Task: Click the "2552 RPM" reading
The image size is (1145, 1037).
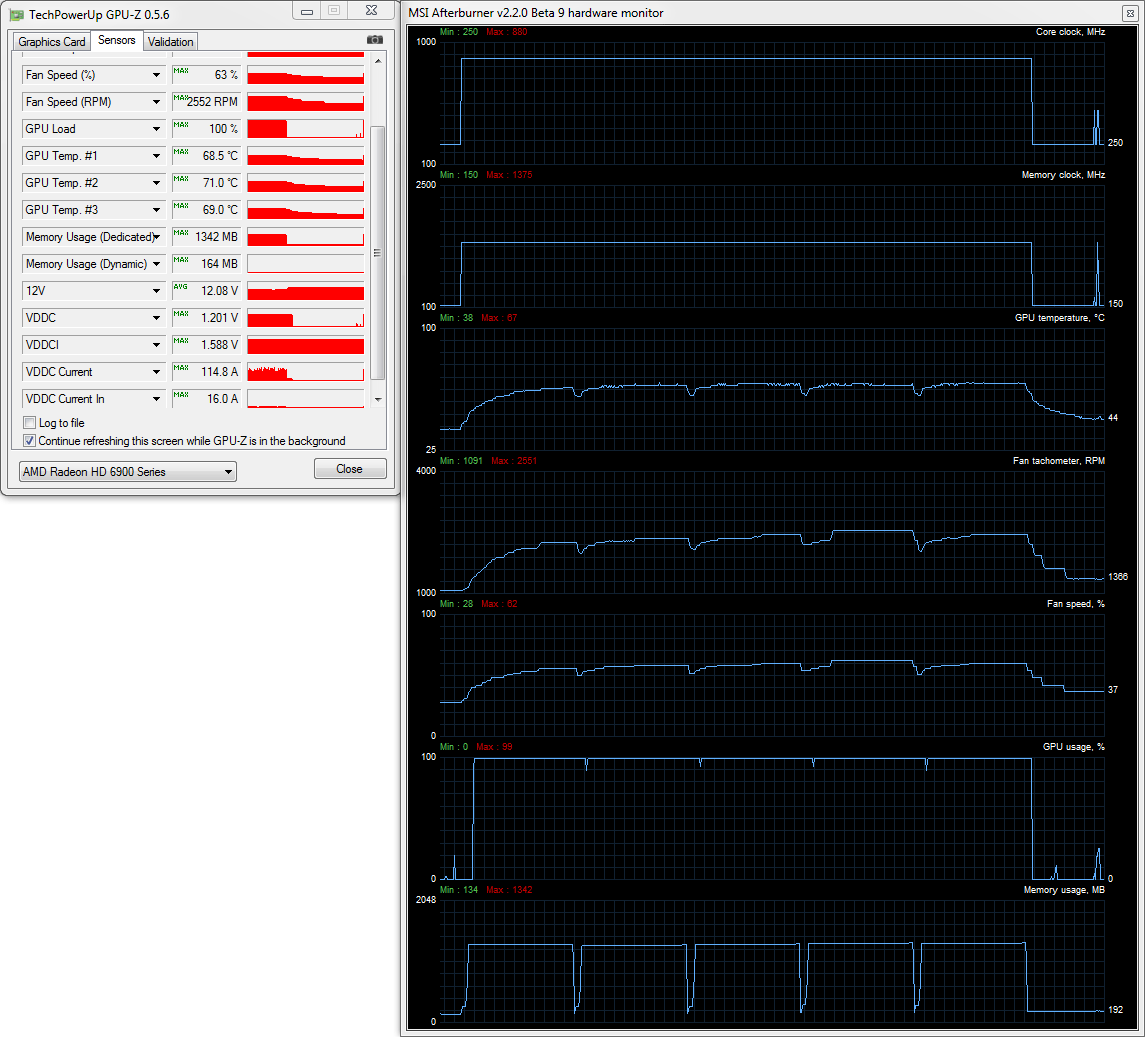Action: coord(212,102)
